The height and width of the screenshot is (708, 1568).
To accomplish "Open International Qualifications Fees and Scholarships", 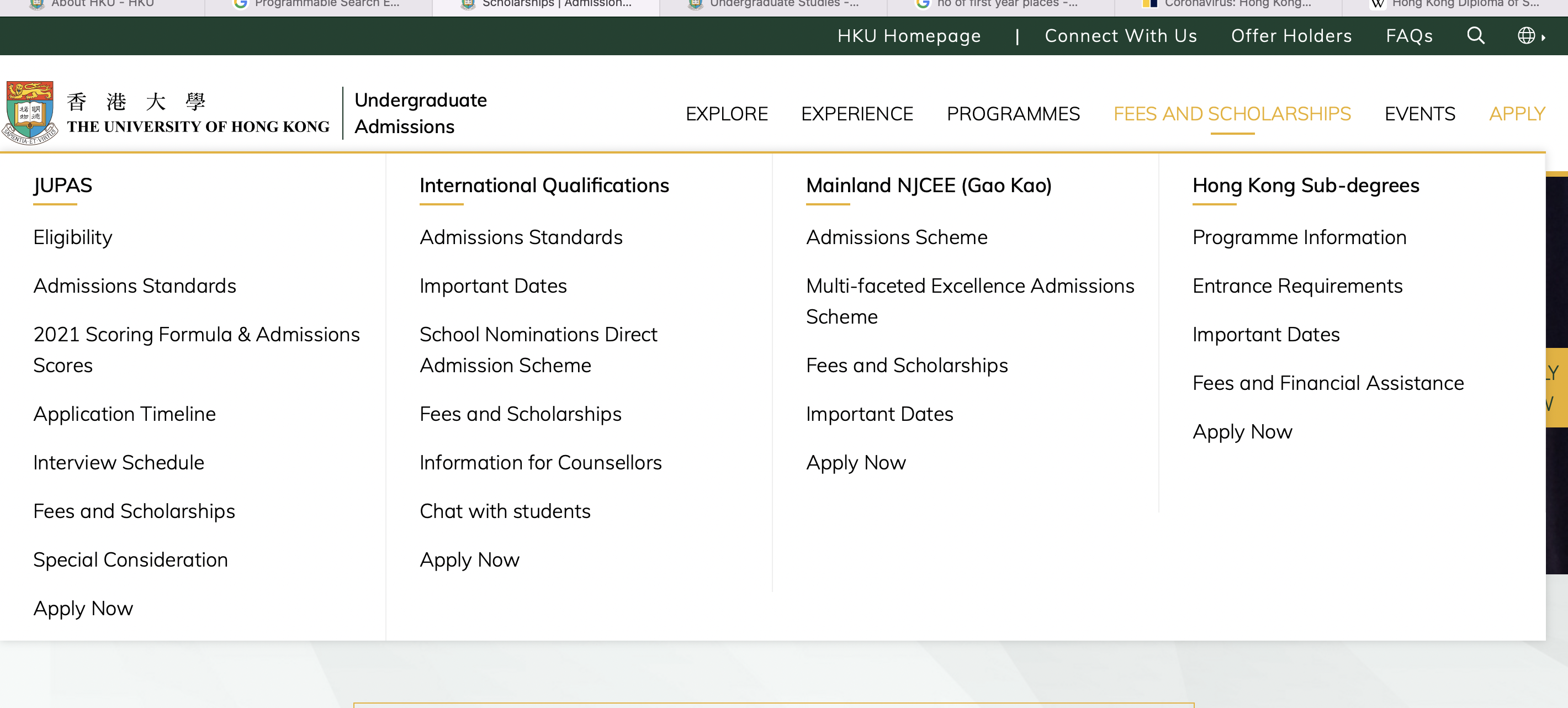I will click(x=521, y=414).
